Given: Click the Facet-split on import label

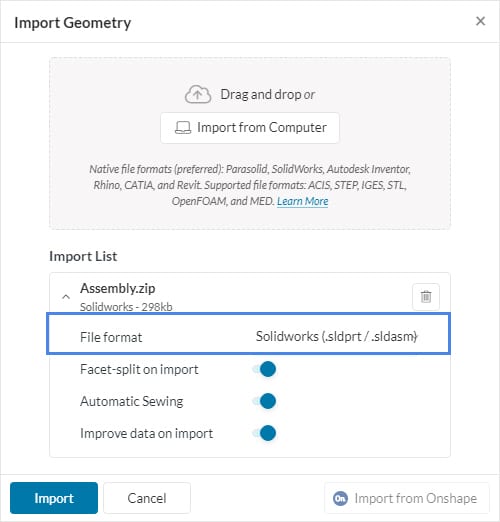Looking at the screenshot, I should point(139,369).
